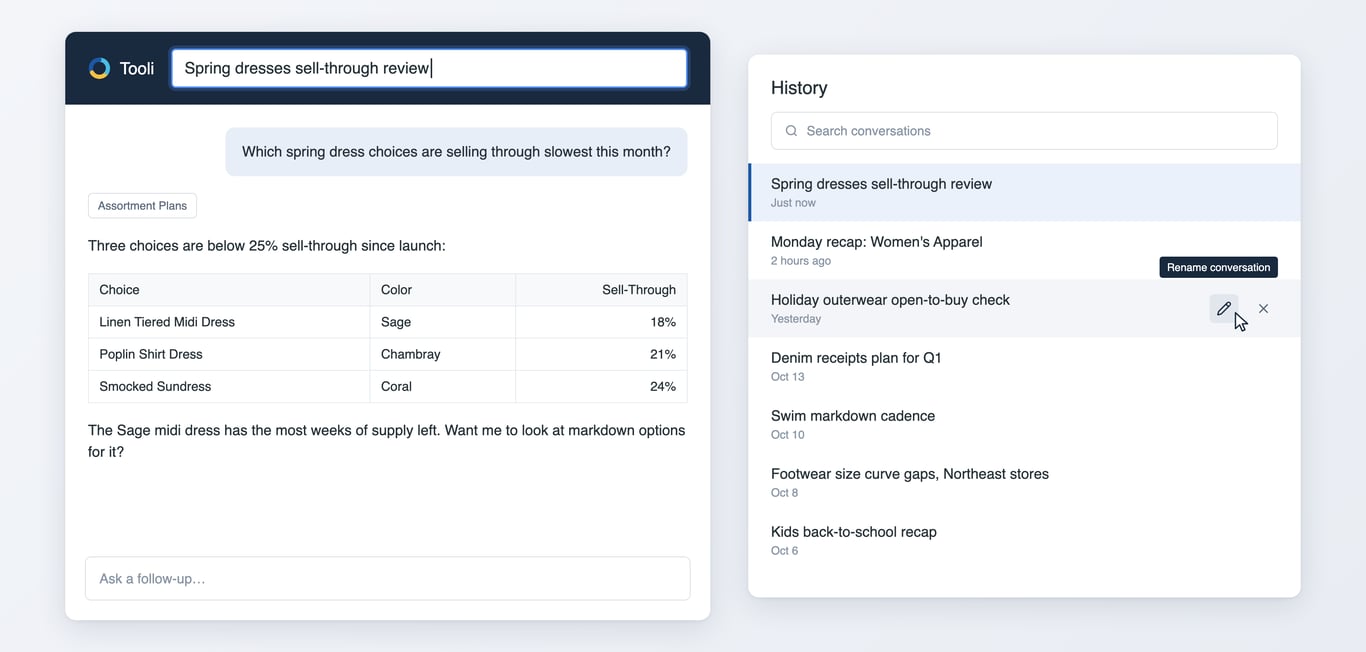Viewport: 1366px width, 652px height.
Task: Click the 24% sell-through value
Action: click(662, 386)
